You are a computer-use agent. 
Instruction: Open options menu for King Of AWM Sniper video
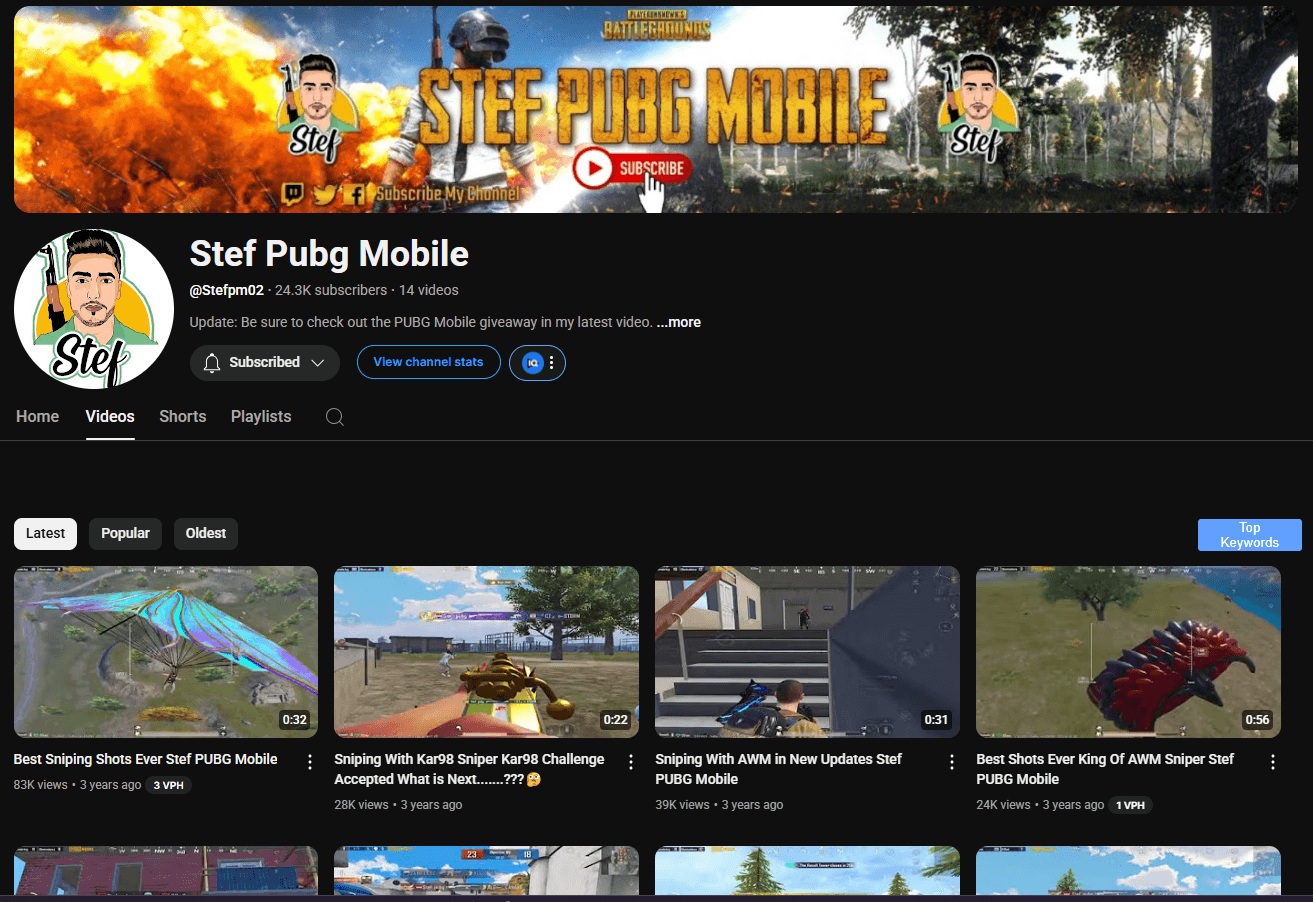click(x=1273, y=762)
